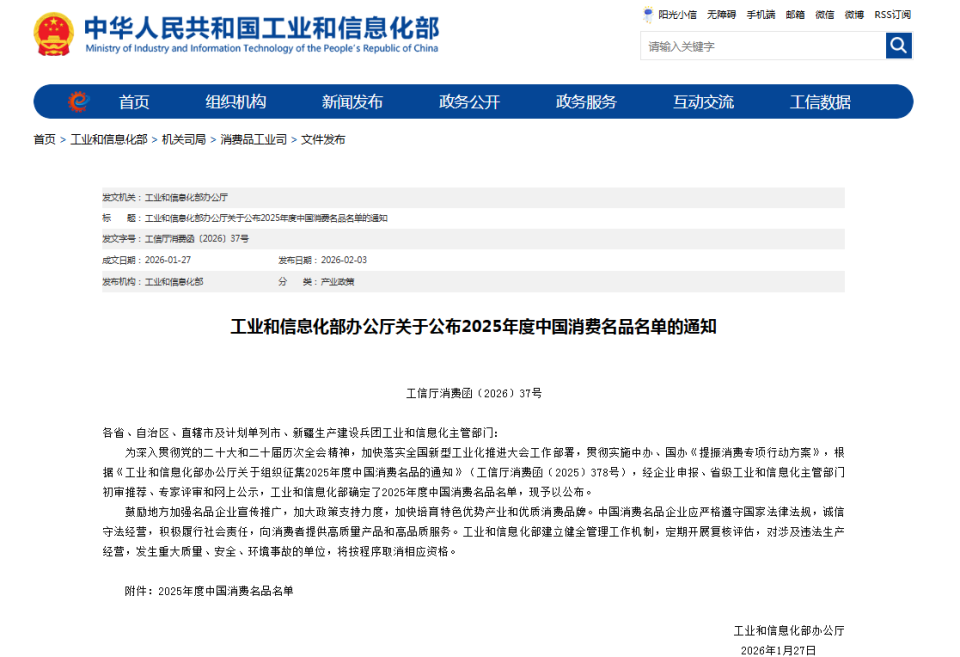Open the 工信数据 menu item
The width and height of the screenshot is (960, 657).
[821, 101]
